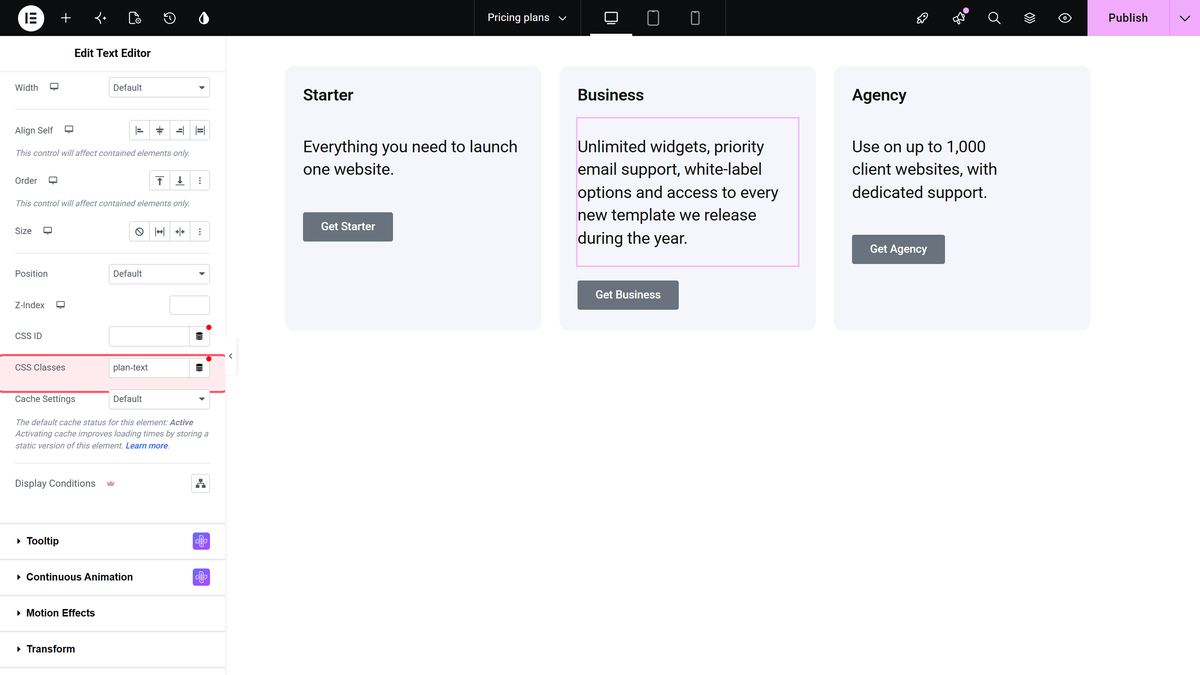Open the structure layers icon

click(x=1029, y=18)
